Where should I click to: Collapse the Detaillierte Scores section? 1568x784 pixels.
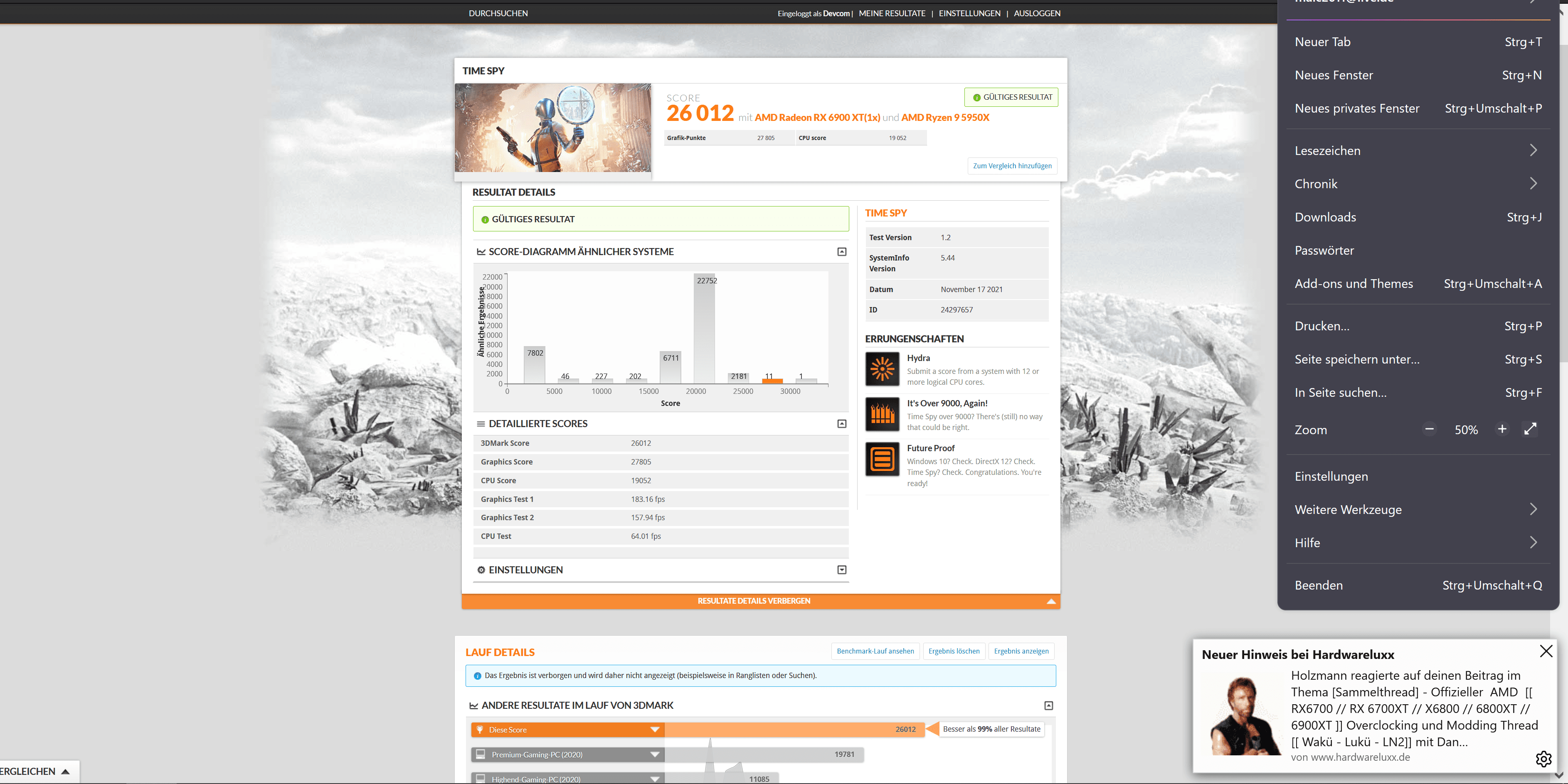tap(842, 424)
